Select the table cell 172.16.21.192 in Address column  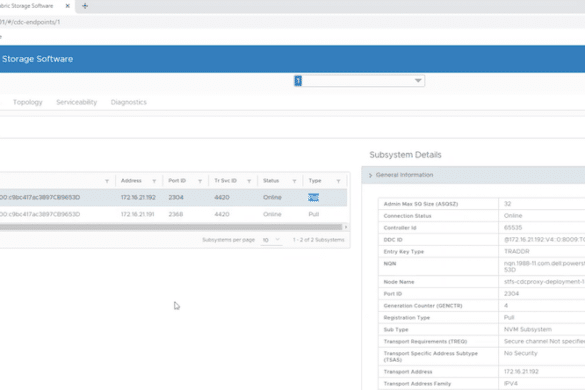coord(138,197)
